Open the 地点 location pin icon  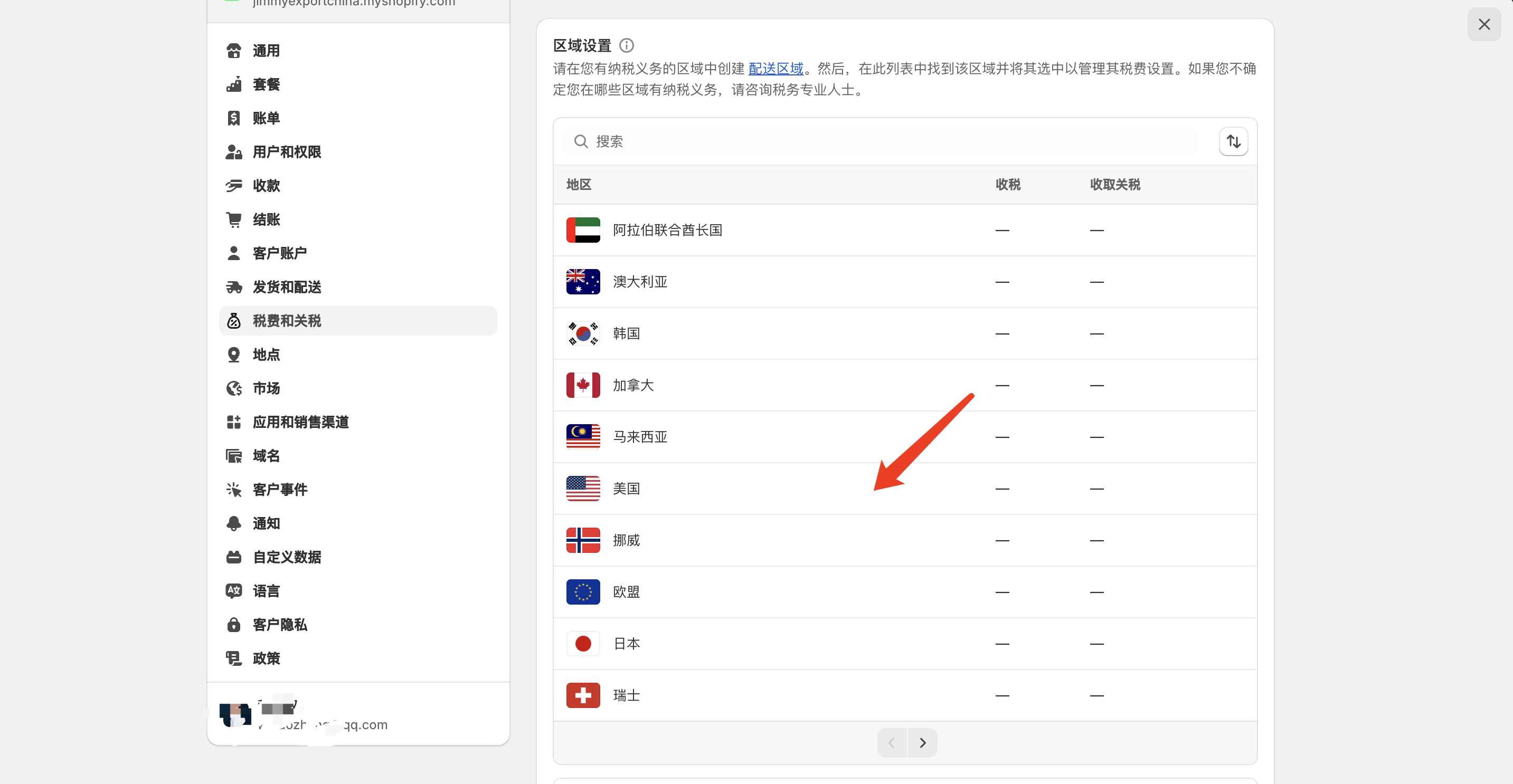(234, 355)
